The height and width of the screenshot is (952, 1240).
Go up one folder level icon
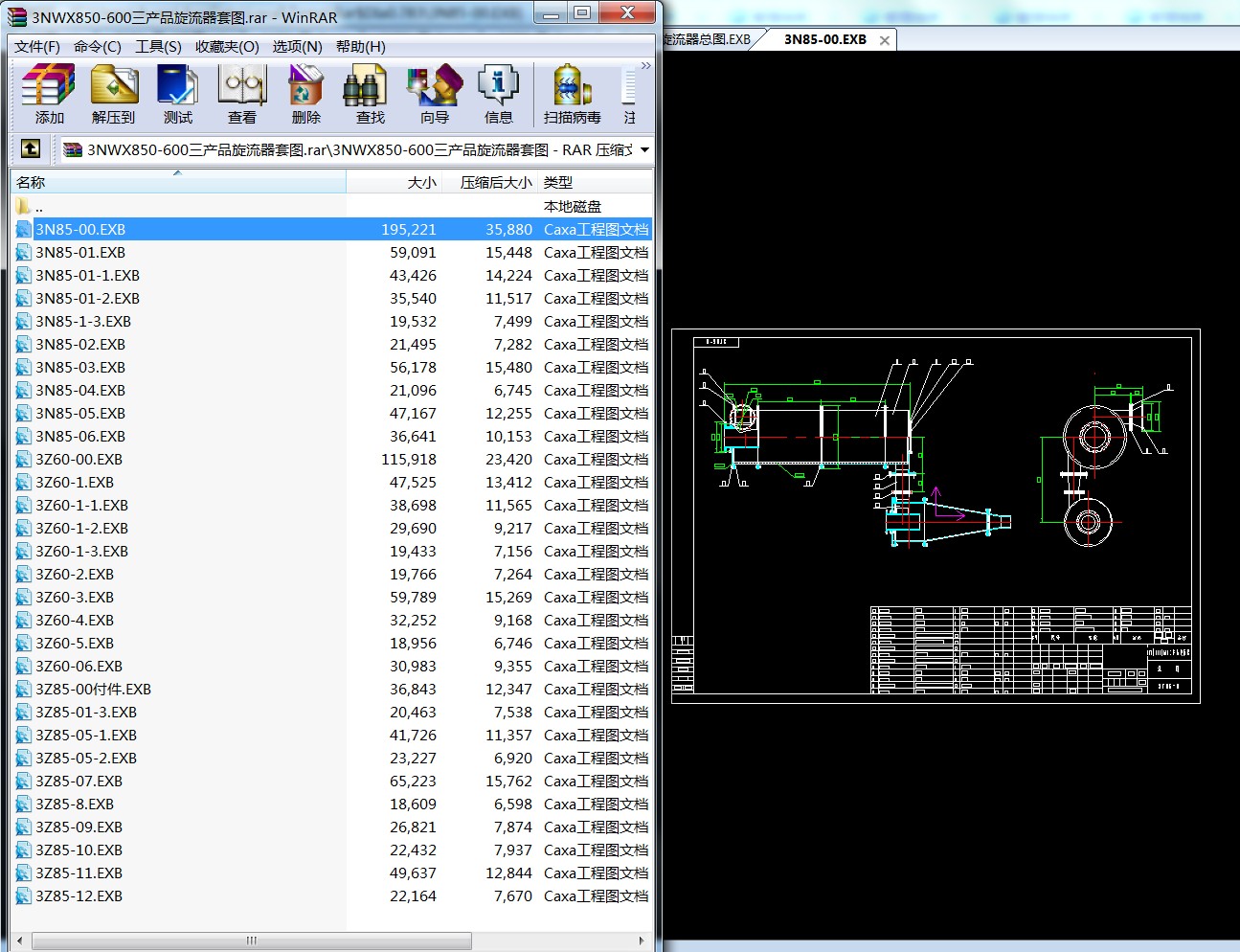[31, 148]
